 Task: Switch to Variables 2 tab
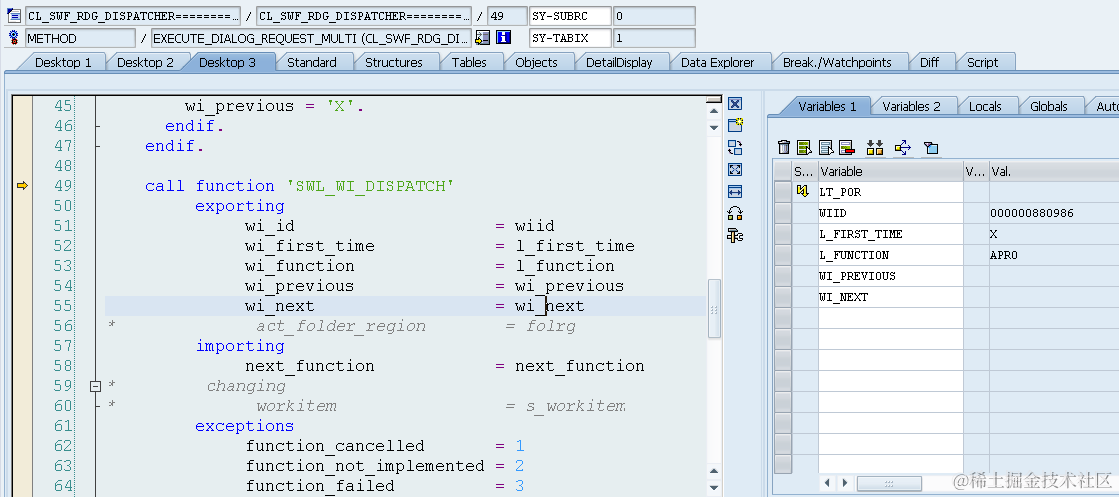pos(911,106)
